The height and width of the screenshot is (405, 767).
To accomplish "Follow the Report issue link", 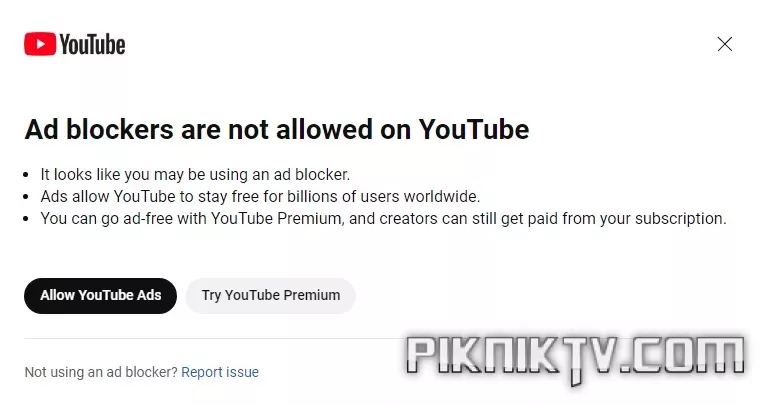I will (x=220, y=372).
